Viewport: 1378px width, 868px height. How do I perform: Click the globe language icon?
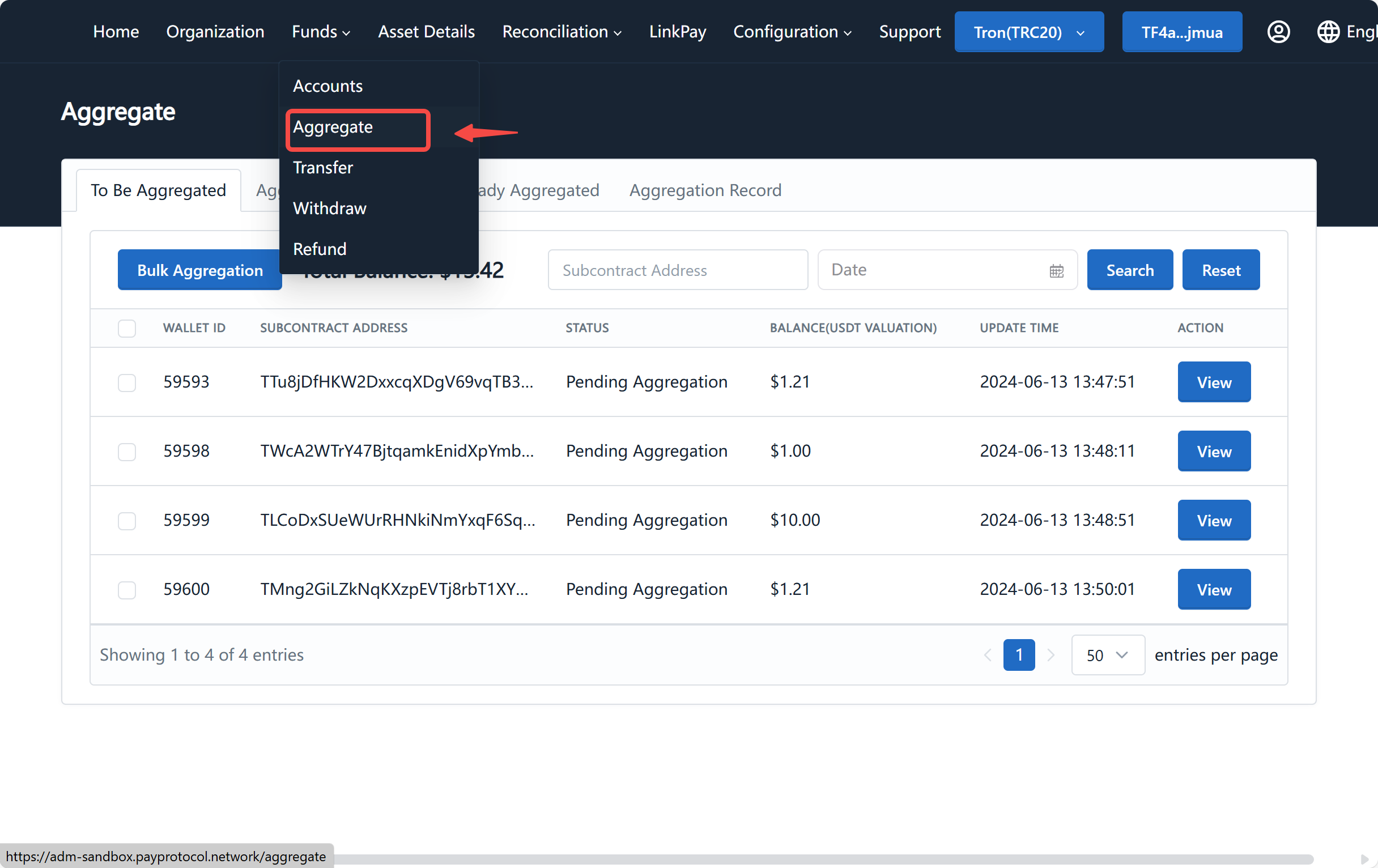pos(1328,32)
